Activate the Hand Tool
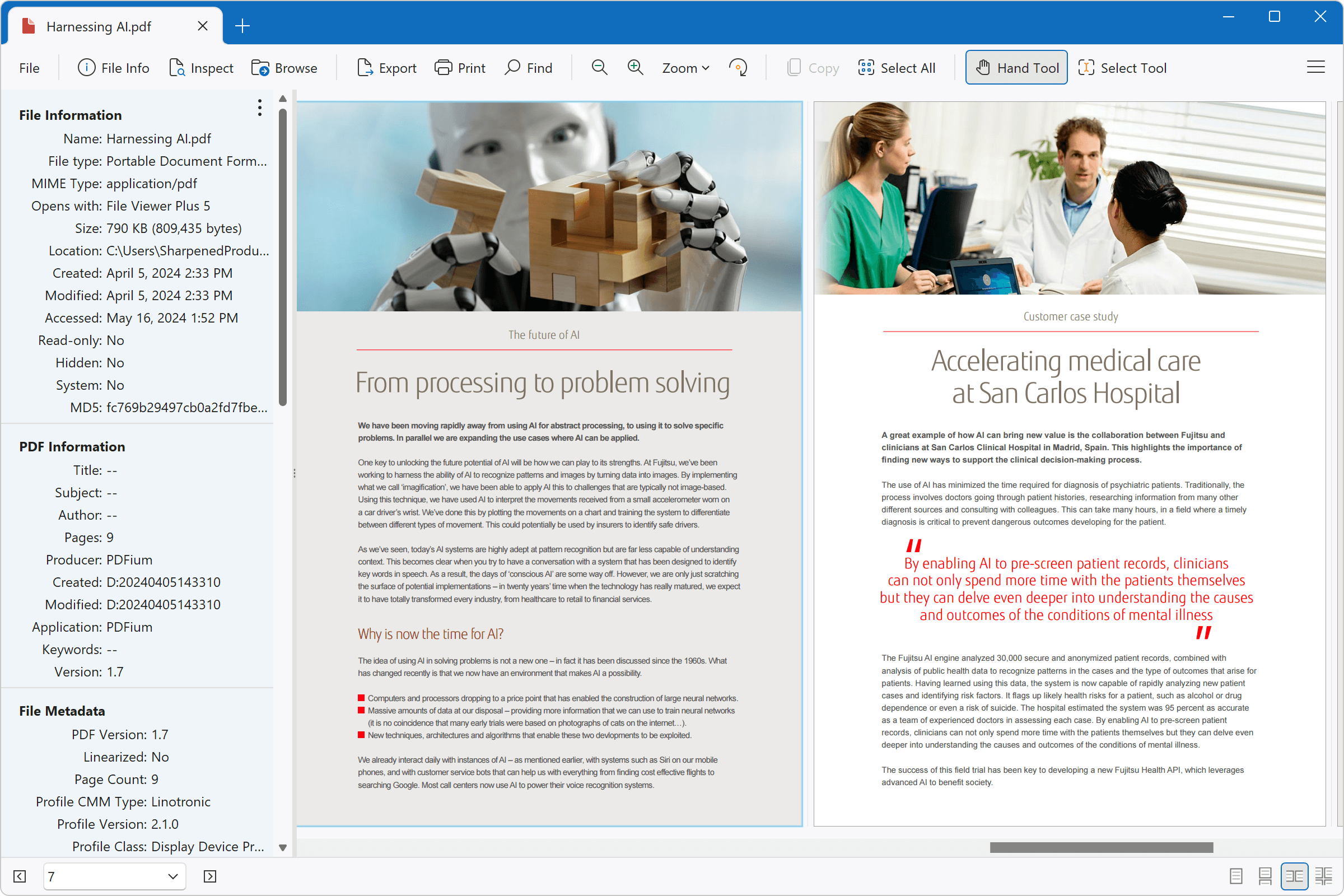This screenshot has height=896, width=1344. coord(1016,67)
